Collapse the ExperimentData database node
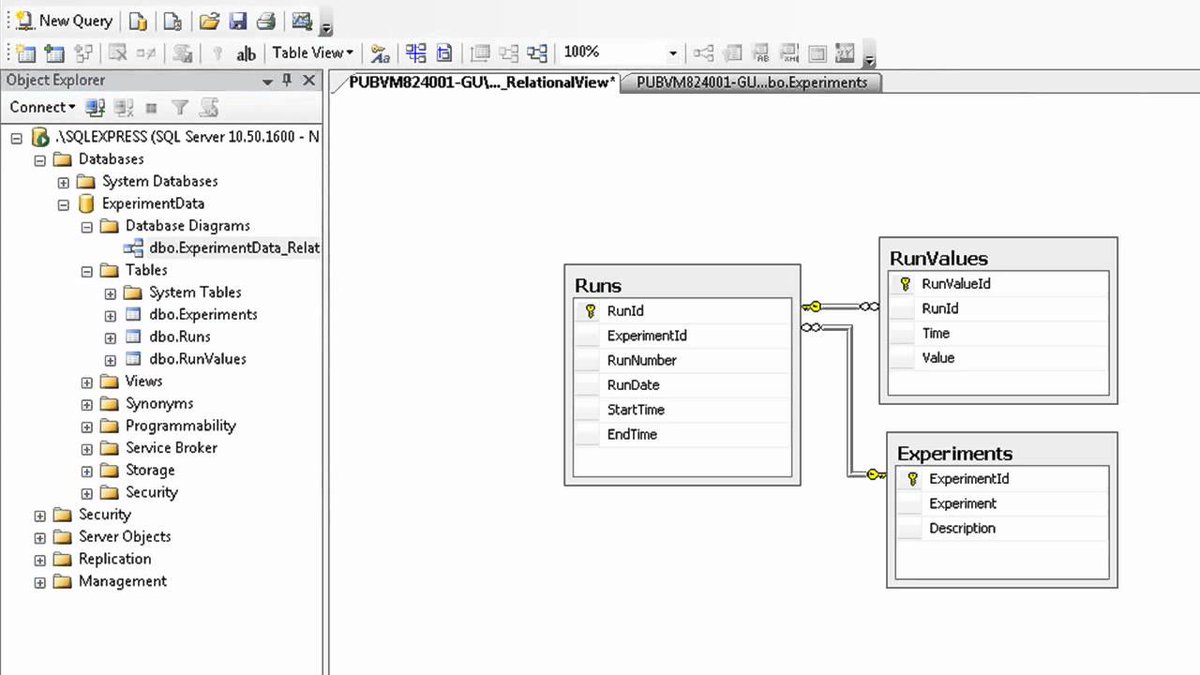The width and height of the screenshot is (1200, 675). tap(64, 204)
